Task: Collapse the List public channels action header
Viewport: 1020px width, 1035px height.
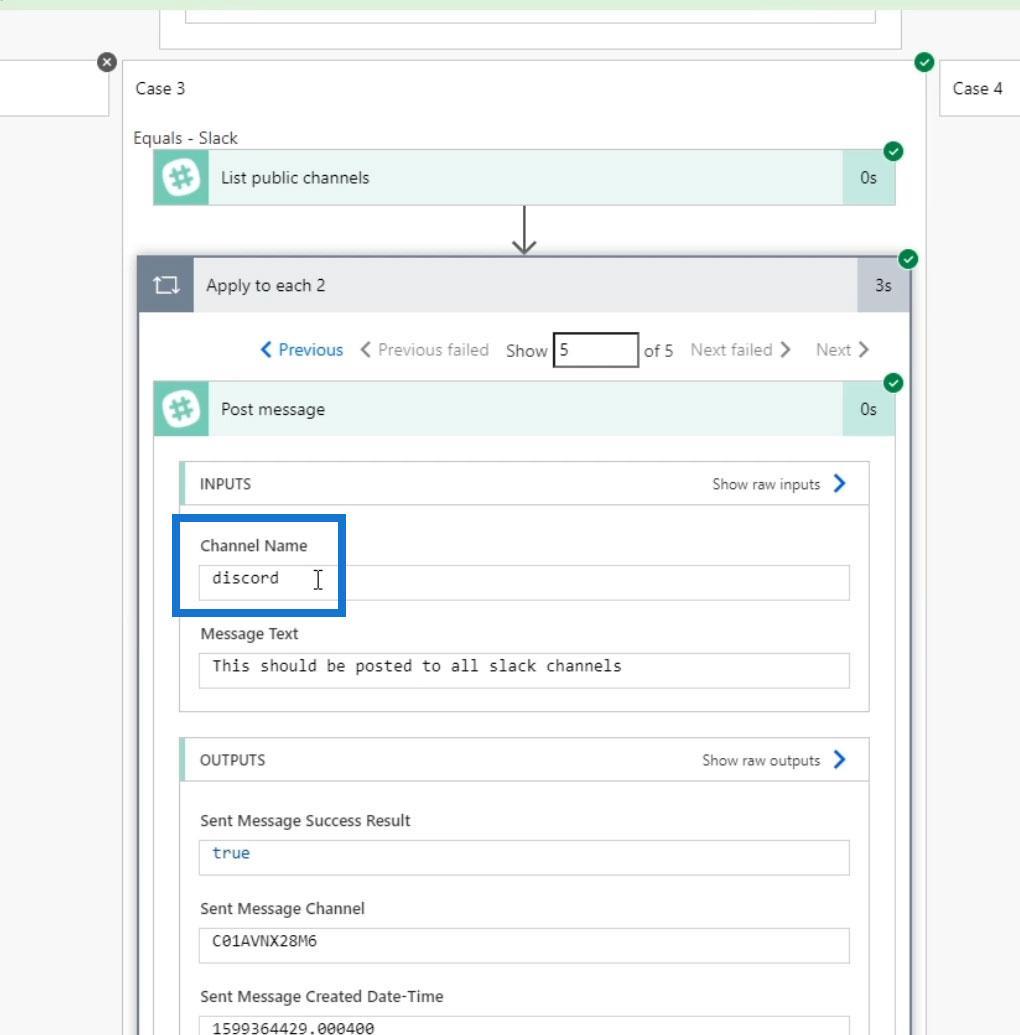Action: pos(524,178)
